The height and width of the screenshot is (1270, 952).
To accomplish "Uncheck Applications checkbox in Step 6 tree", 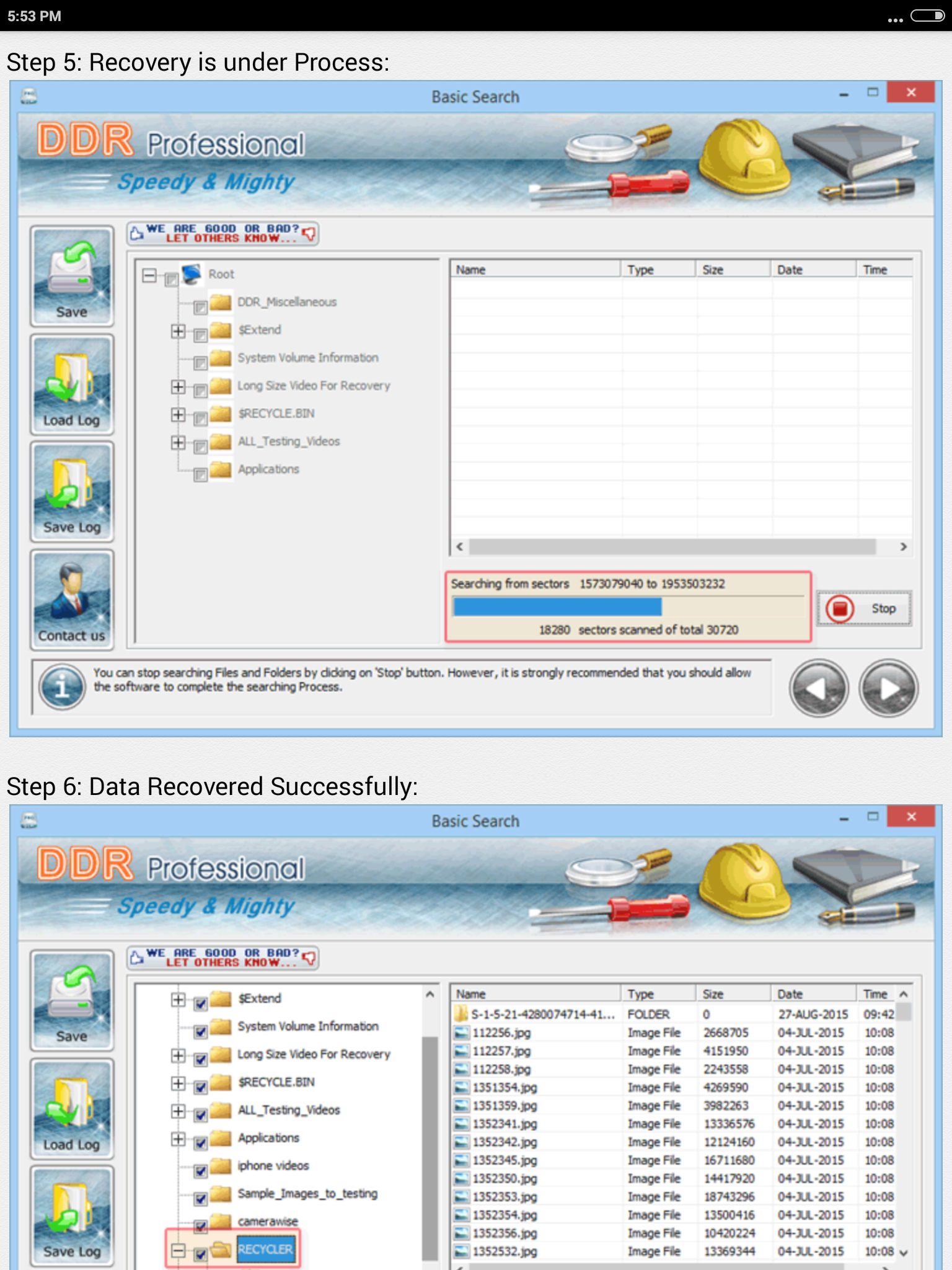I will click(200, 1143).
